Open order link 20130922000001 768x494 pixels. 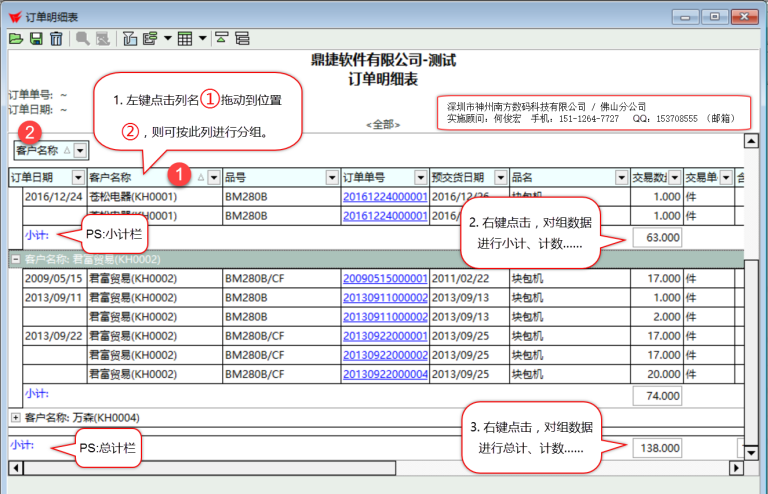click(x=385, y=336)
